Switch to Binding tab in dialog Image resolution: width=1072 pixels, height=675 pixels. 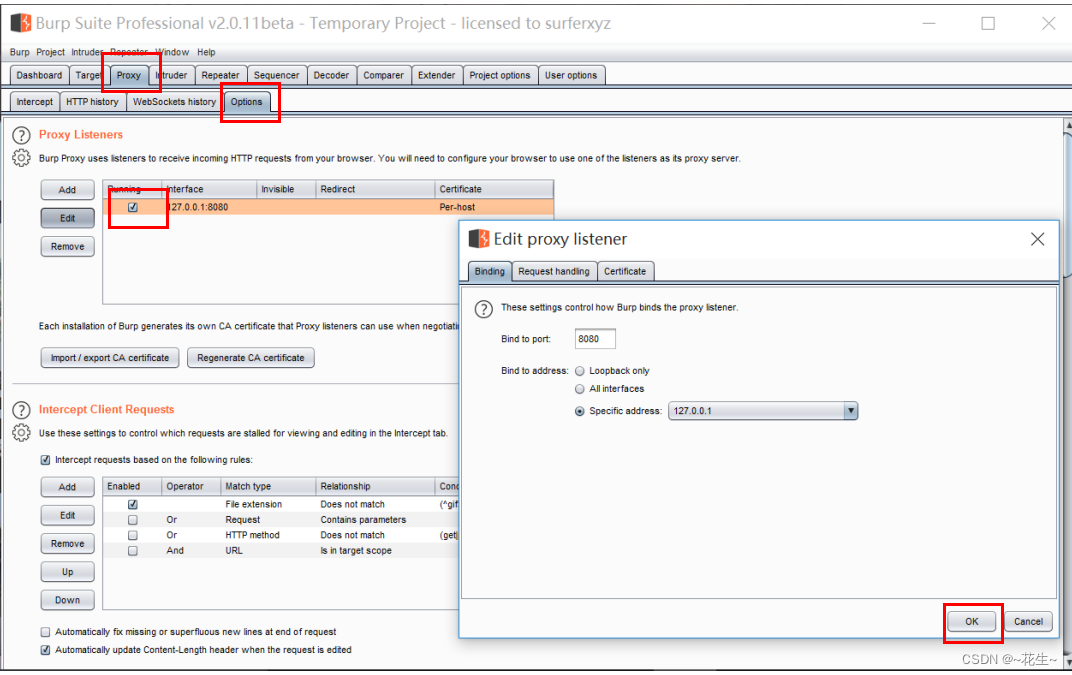point(490,272)
